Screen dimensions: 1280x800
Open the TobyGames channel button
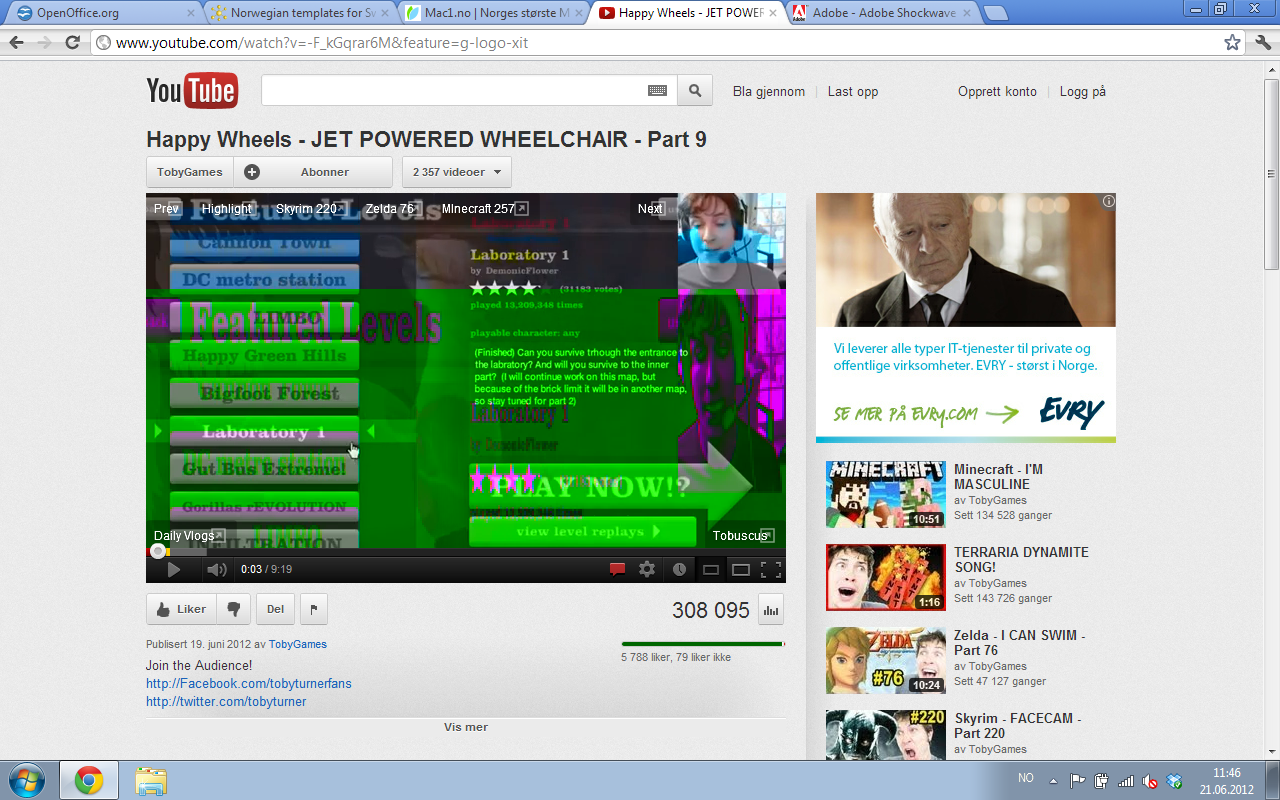(190, 172)
